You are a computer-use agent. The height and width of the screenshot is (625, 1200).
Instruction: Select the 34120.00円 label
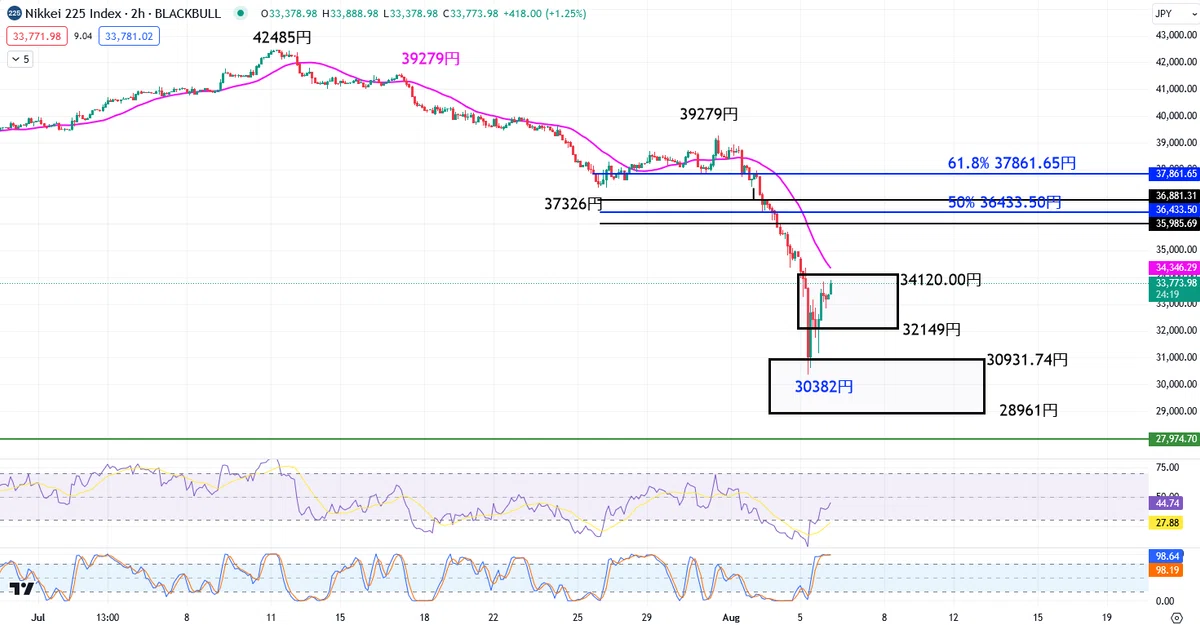pyautogui.click(x=940, y=281)
